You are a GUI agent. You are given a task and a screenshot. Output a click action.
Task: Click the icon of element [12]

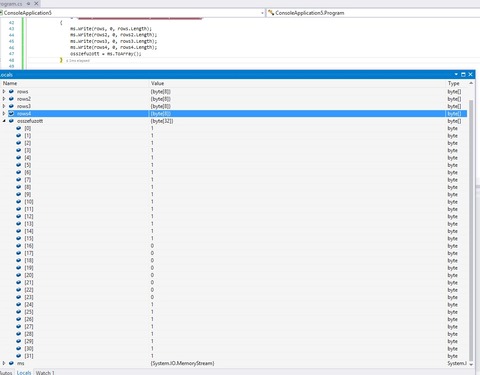point(19,216)
